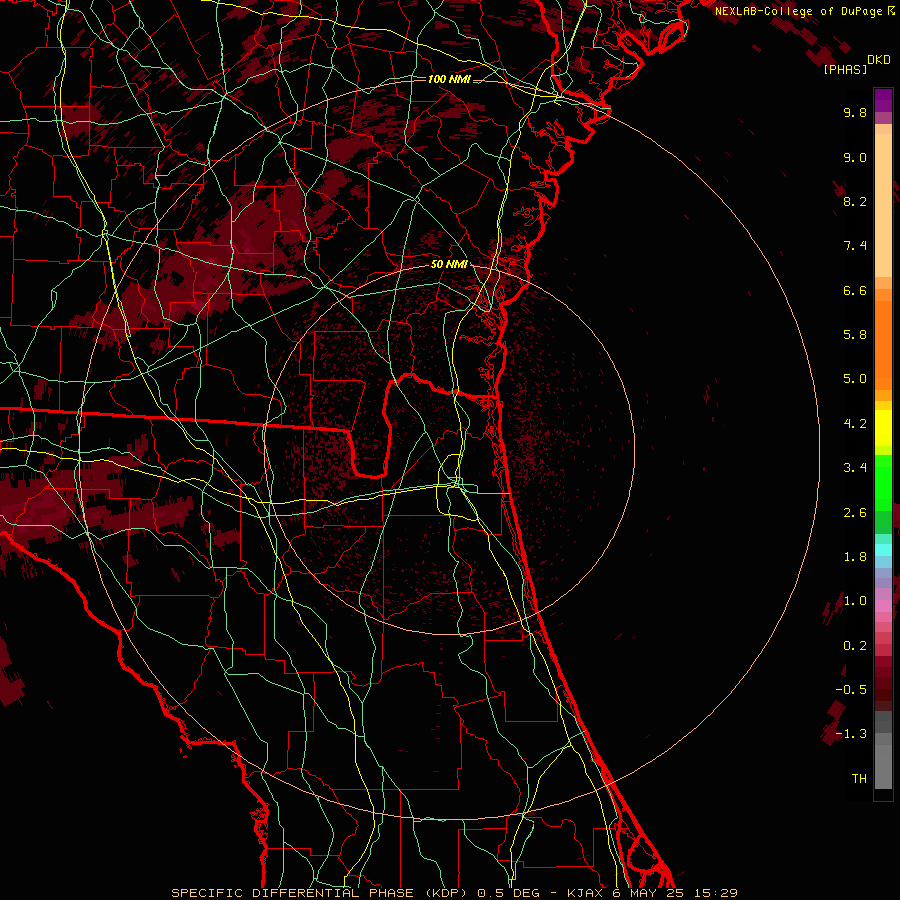Viewport: 900px width, 900px height.
Task: Select the 8.2 value on the color scale
Action: pos(855,201)
